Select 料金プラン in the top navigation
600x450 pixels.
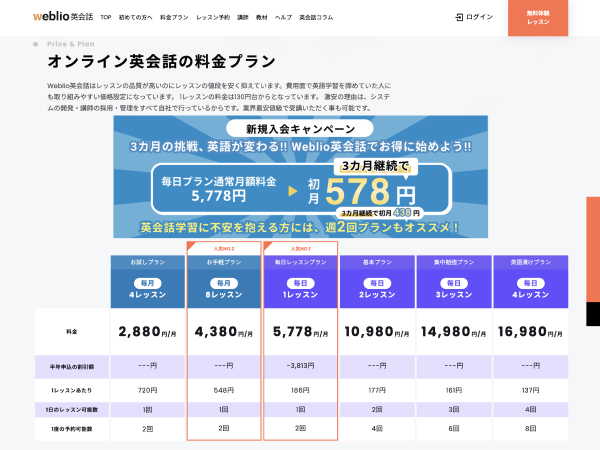point(174,18)
